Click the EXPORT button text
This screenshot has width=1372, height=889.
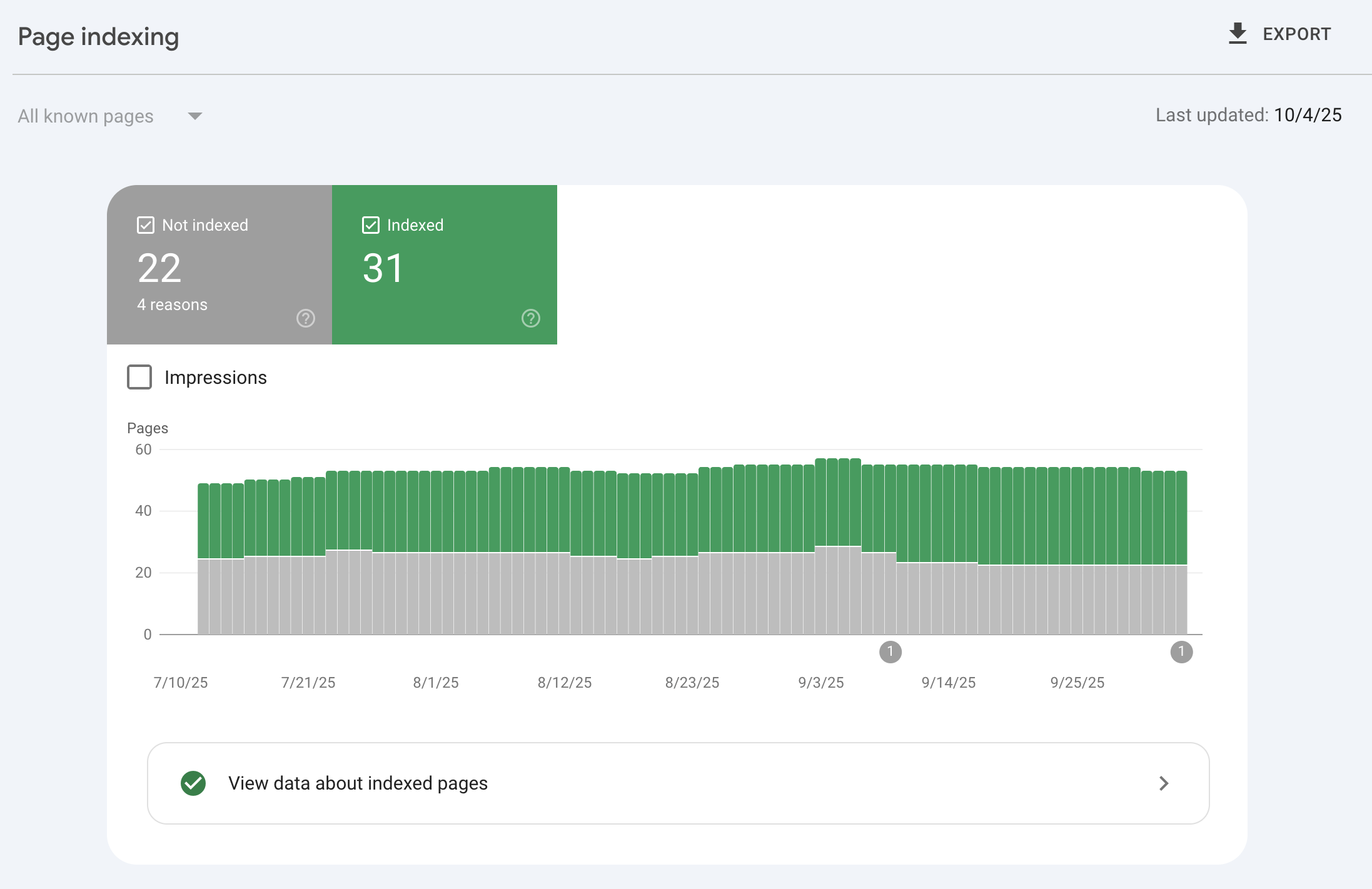(1296, 34)
